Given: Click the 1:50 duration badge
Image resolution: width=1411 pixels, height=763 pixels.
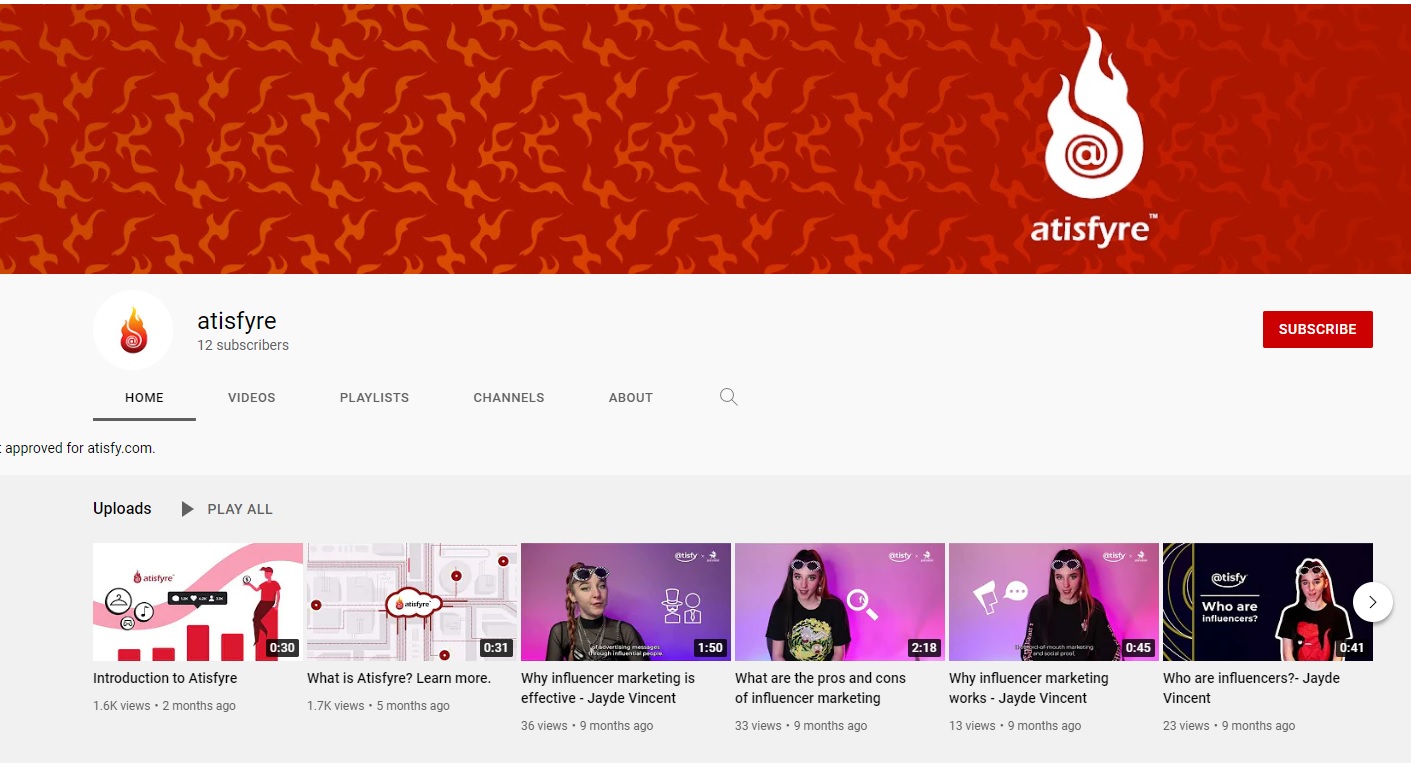Looking at the screenshot, I should [710, 647].
